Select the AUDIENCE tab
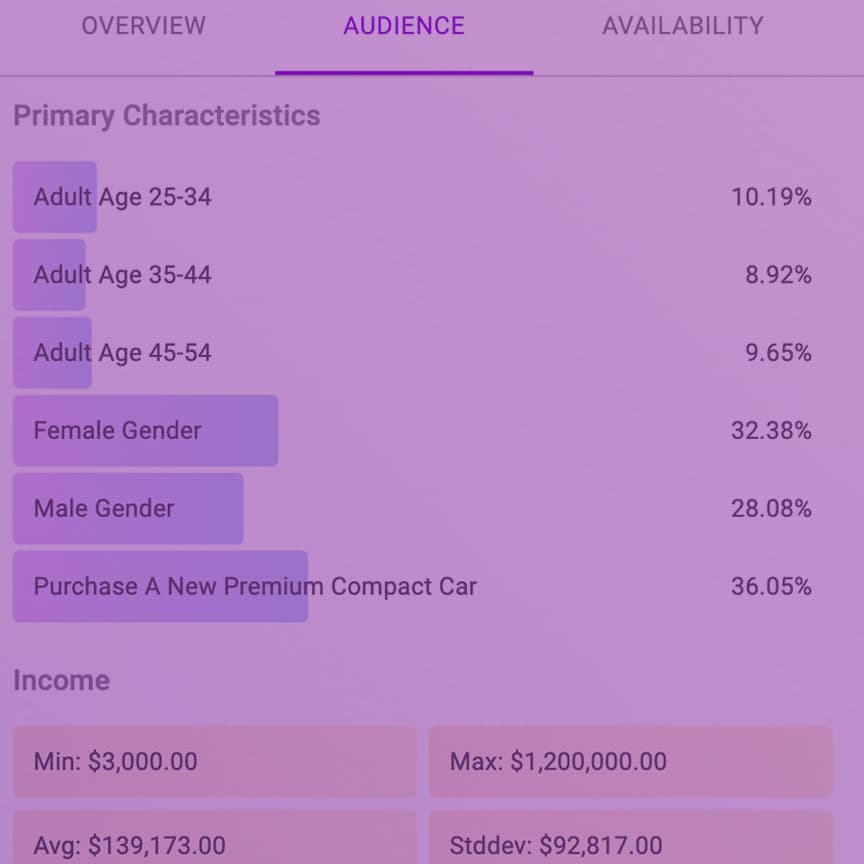 404,26
